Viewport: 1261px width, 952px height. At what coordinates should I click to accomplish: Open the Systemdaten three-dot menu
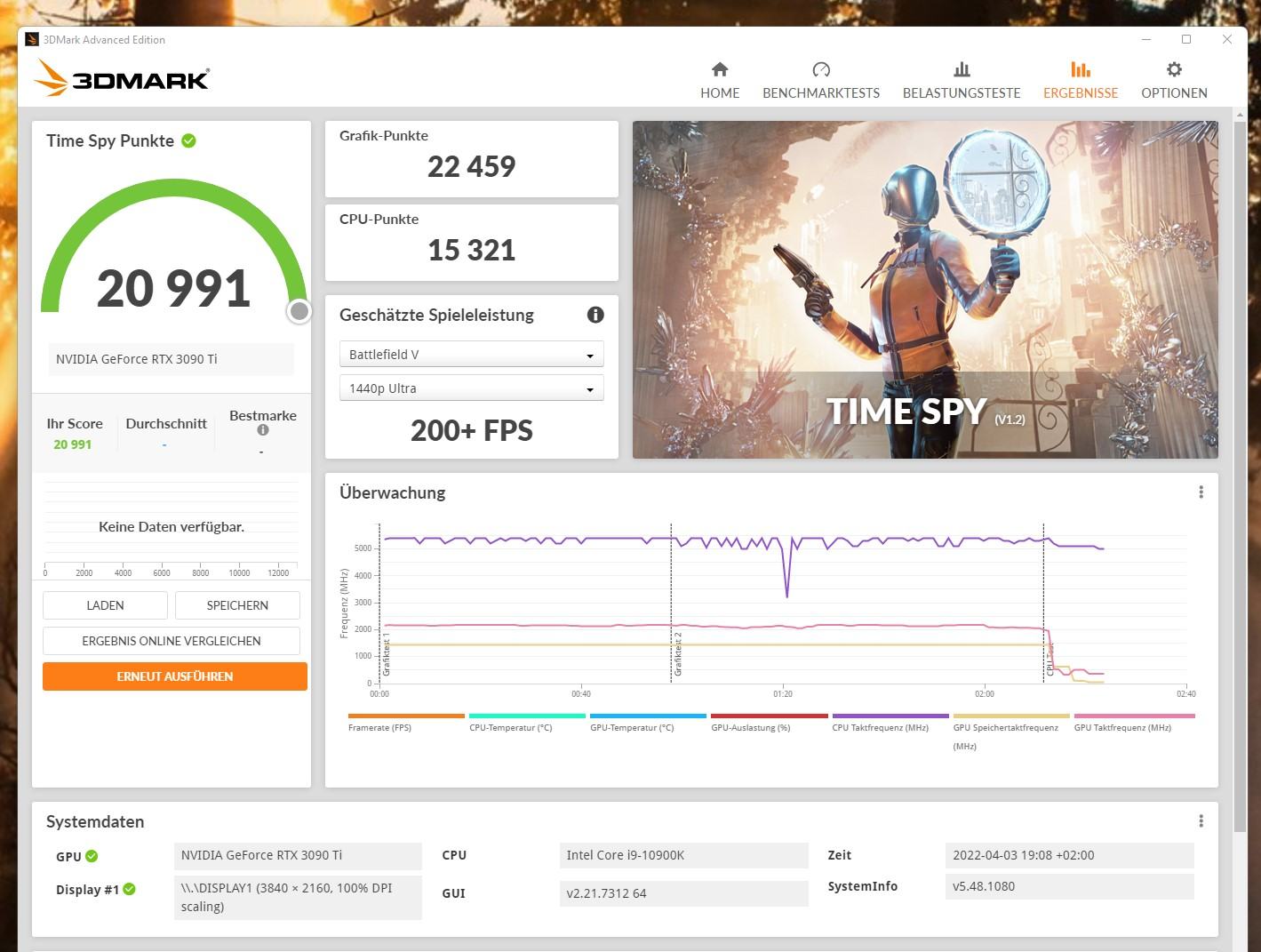[x=1201, y=821]
